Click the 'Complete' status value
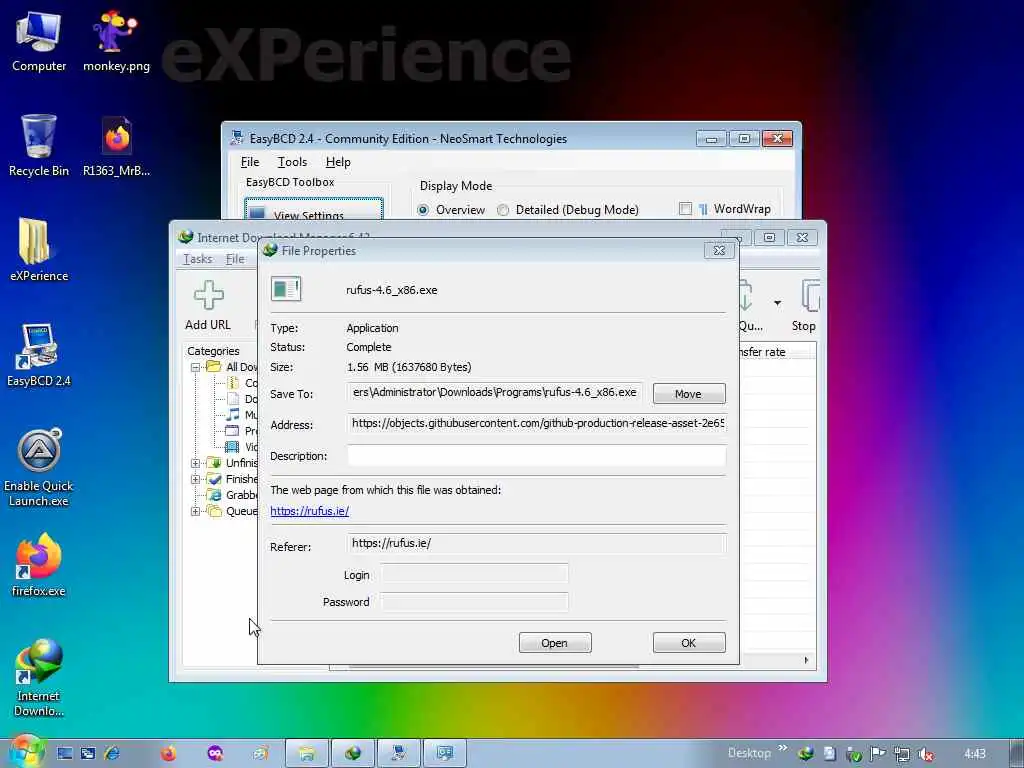 (369, 347)
